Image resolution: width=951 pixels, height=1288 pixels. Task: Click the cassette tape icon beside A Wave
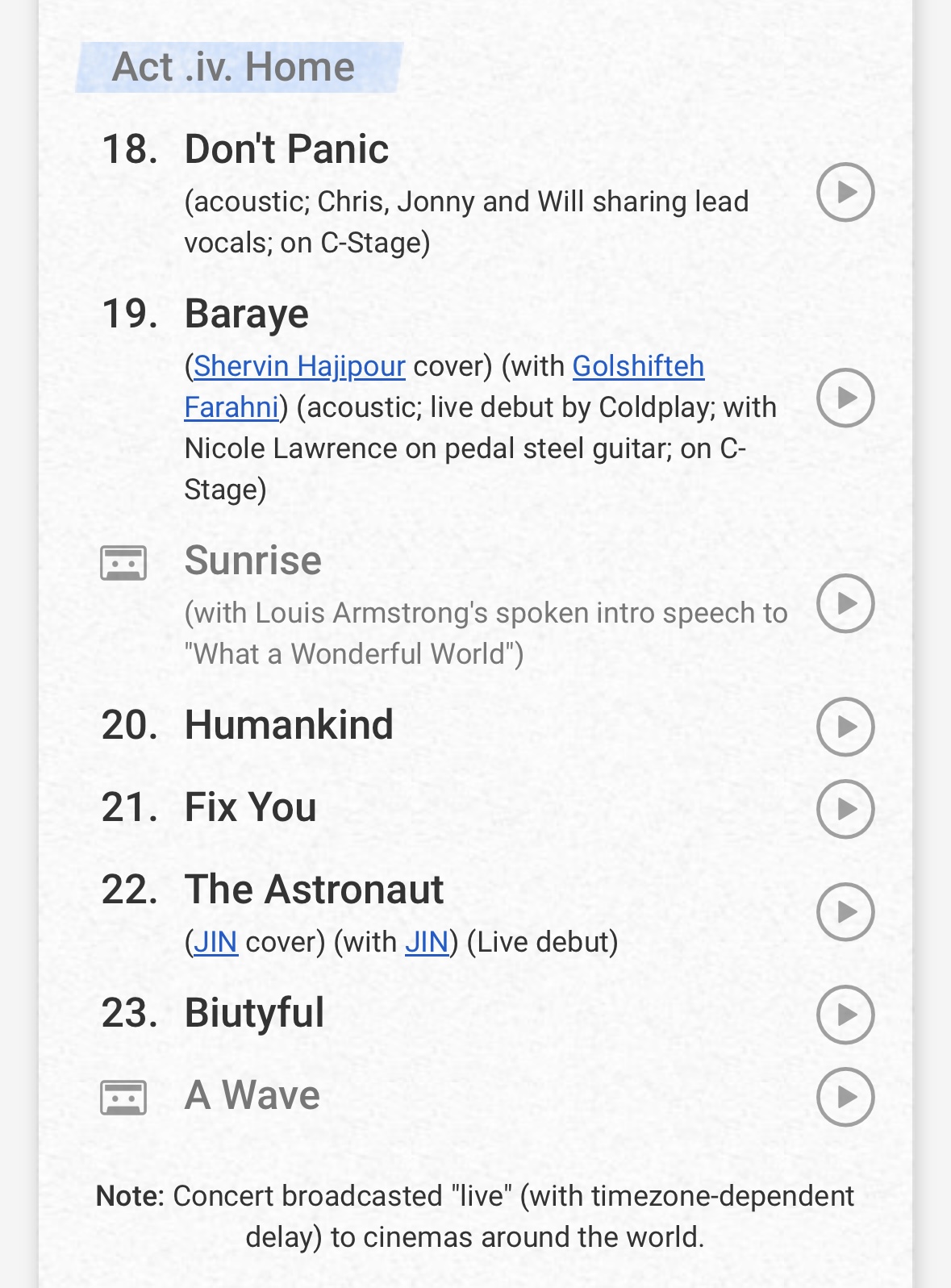123,1098
